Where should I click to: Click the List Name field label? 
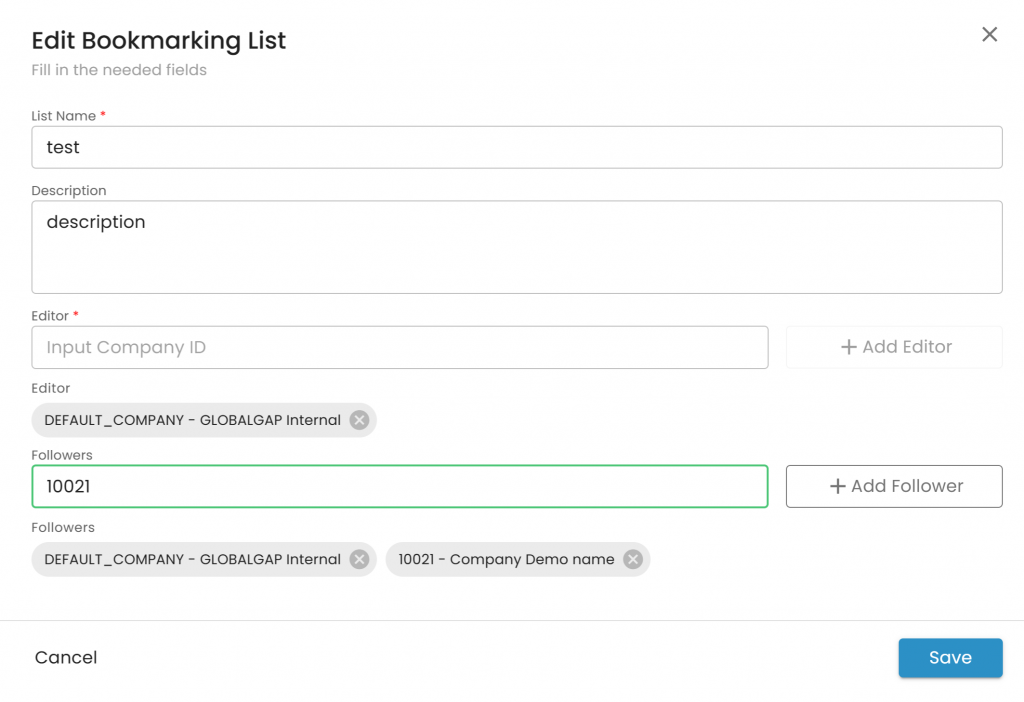pos(63,116)
